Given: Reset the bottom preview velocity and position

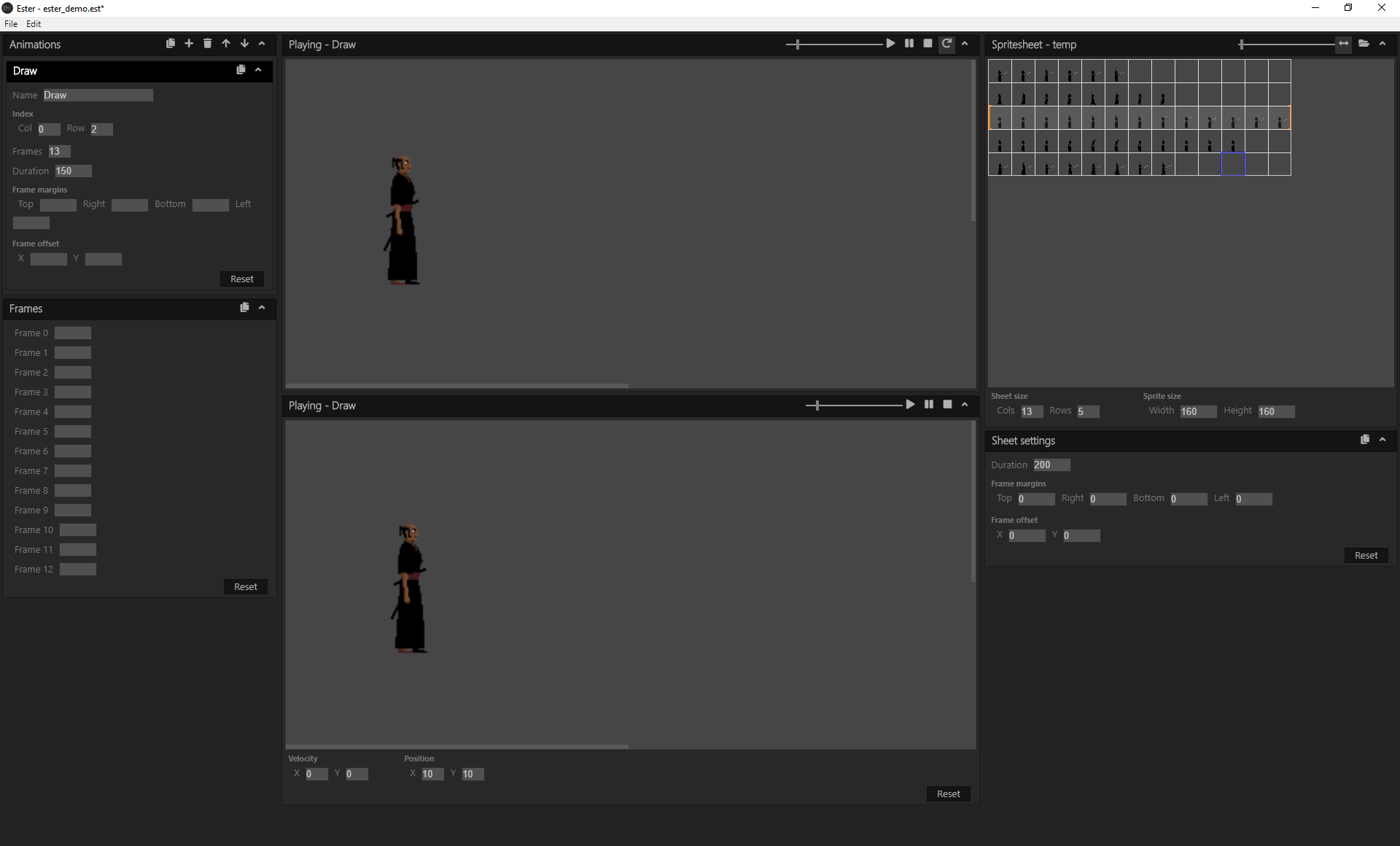Looking at the screenshot, I should (x=949, y=793).
